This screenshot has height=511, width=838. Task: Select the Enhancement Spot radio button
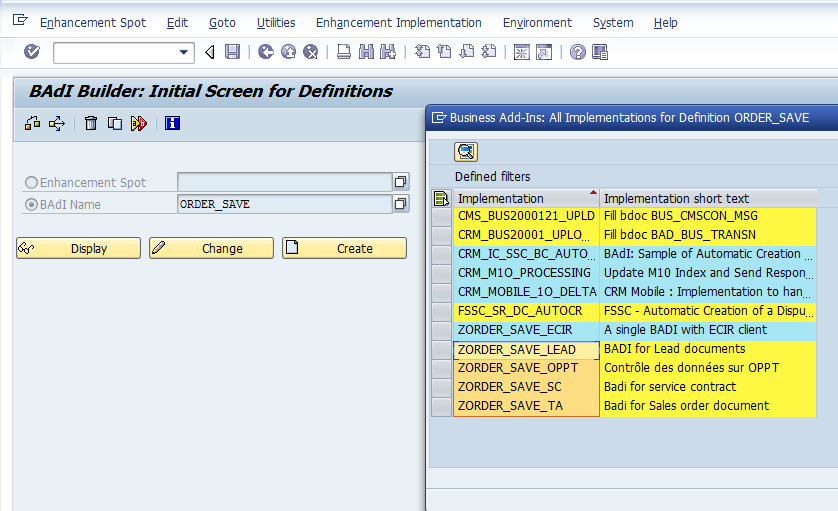(32, 183)
